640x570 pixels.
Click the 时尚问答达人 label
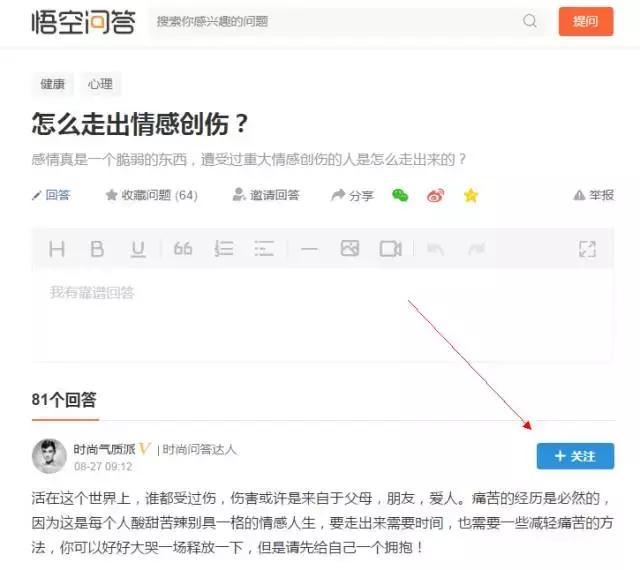(200, 450)
